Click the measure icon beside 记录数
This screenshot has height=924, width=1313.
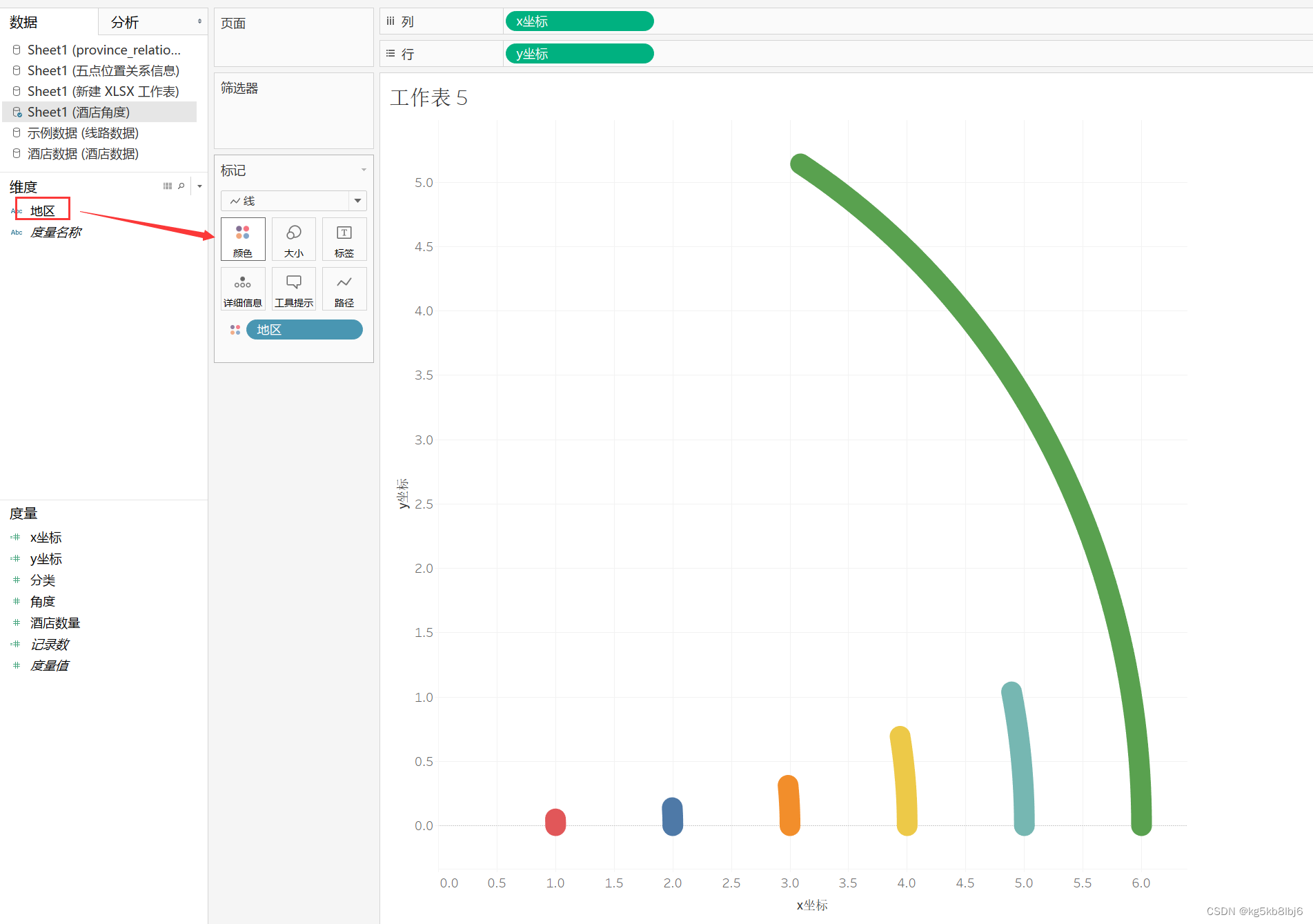click(16, 644)
